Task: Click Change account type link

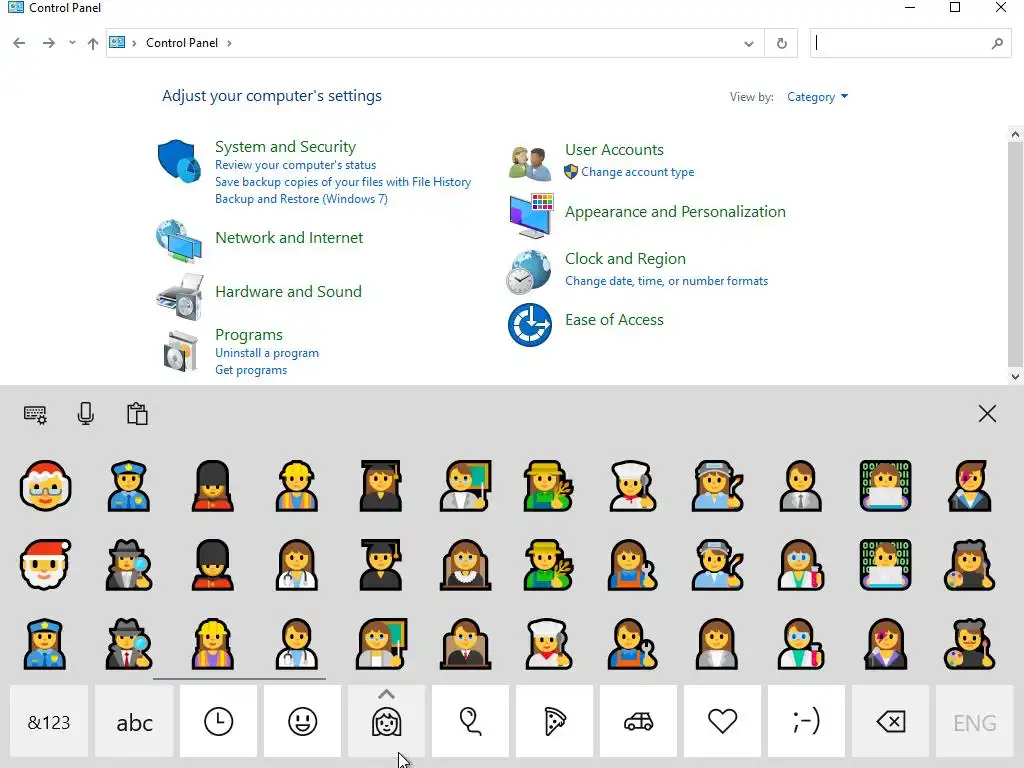Action: click(637, 172)
